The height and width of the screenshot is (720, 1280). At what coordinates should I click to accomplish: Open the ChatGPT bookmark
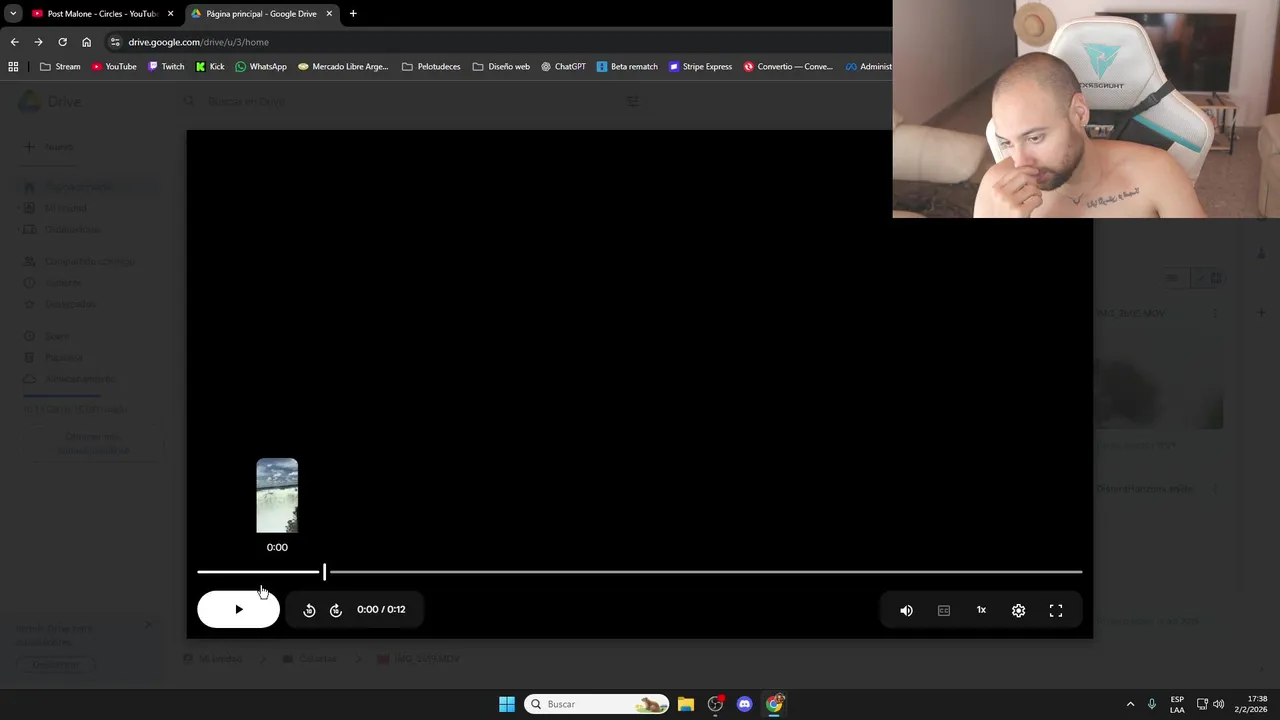563,67
